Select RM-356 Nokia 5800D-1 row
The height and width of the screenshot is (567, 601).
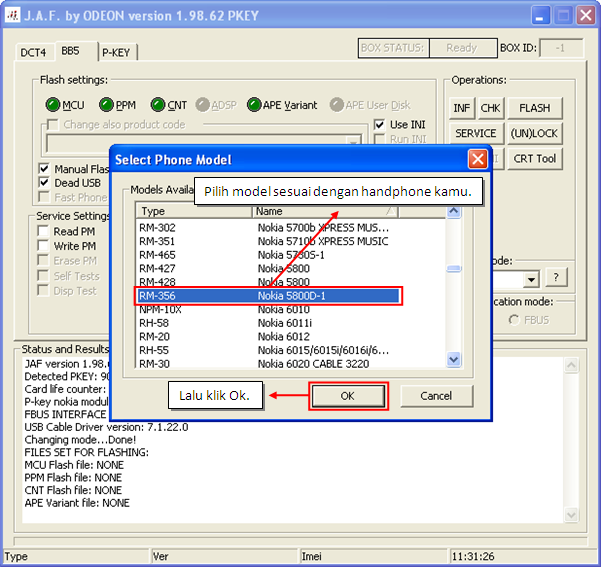click(x=268, y=296)
